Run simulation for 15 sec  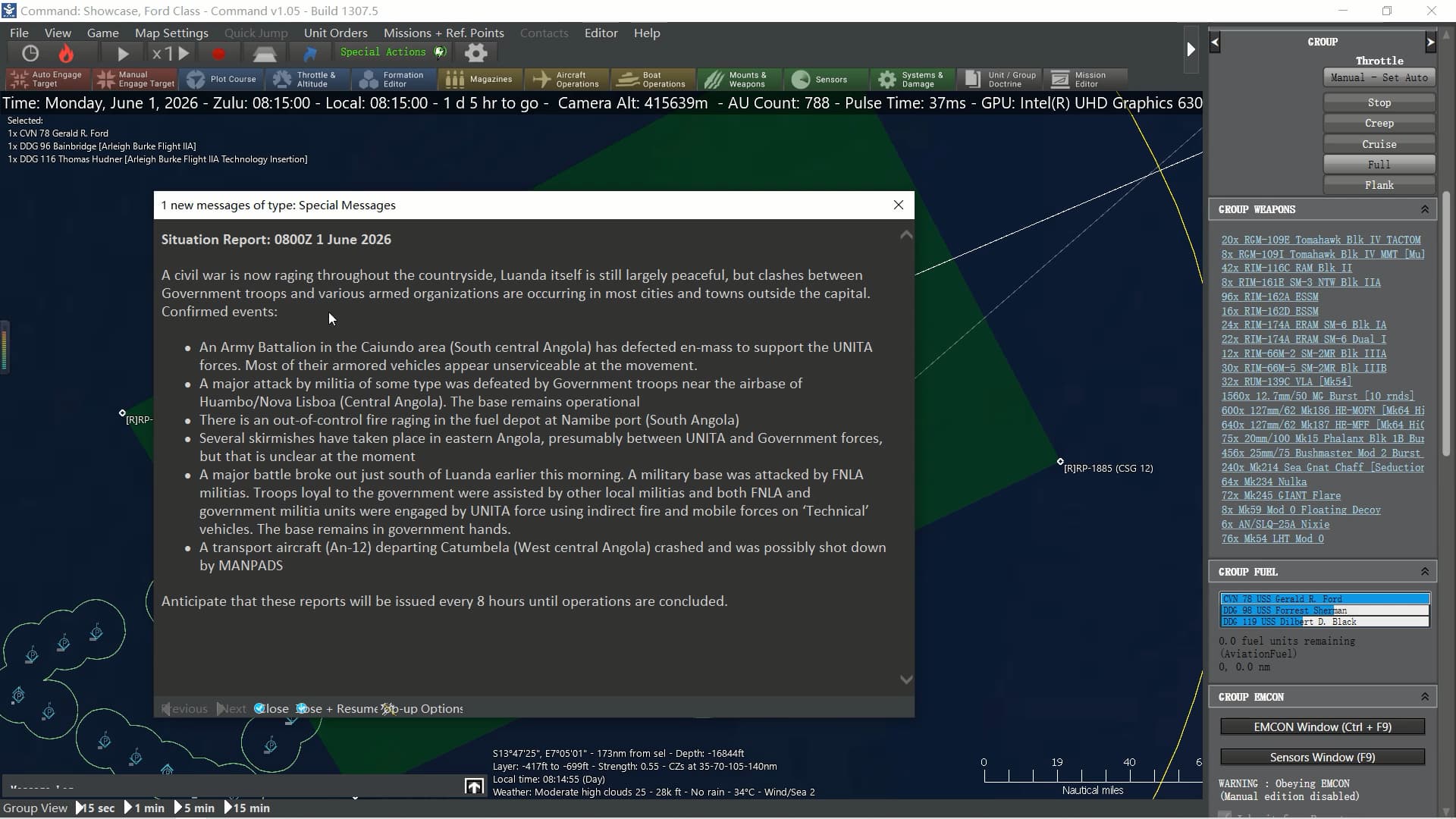96,808
